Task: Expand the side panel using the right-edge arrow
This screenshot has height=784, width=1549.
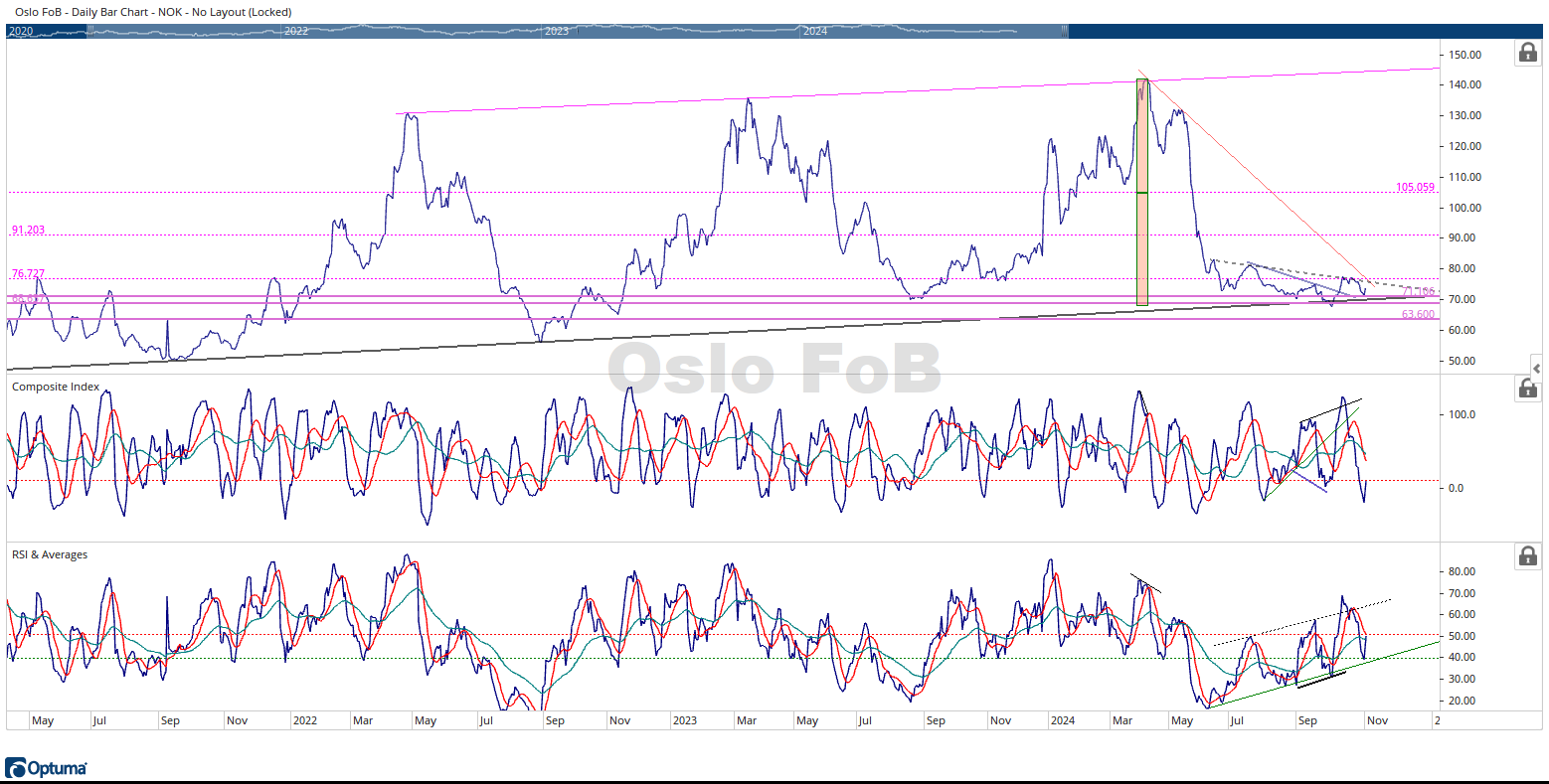Action: (x=1537, y=369)
